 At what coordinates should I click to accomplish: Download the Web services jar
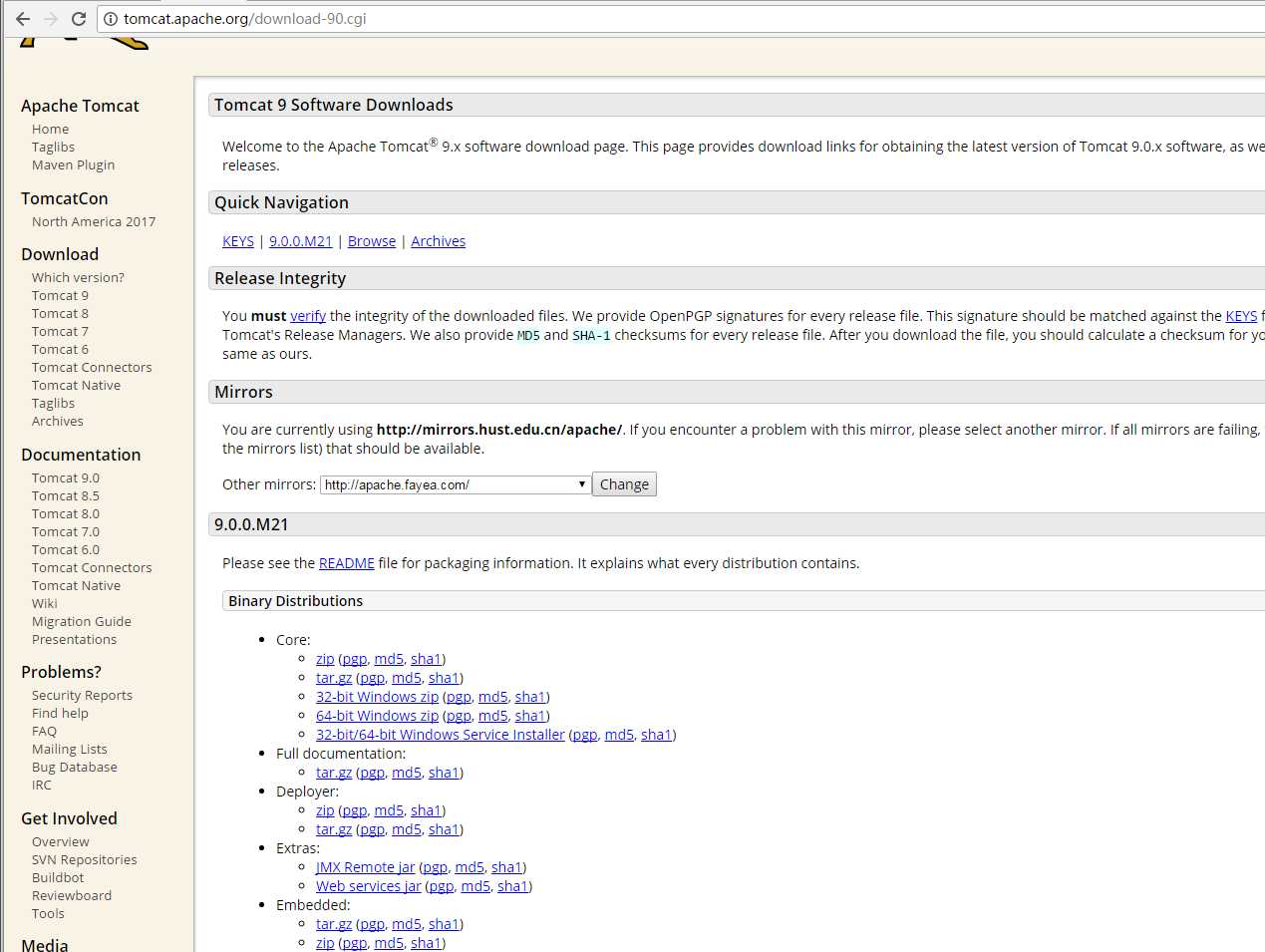click(369, 886)
